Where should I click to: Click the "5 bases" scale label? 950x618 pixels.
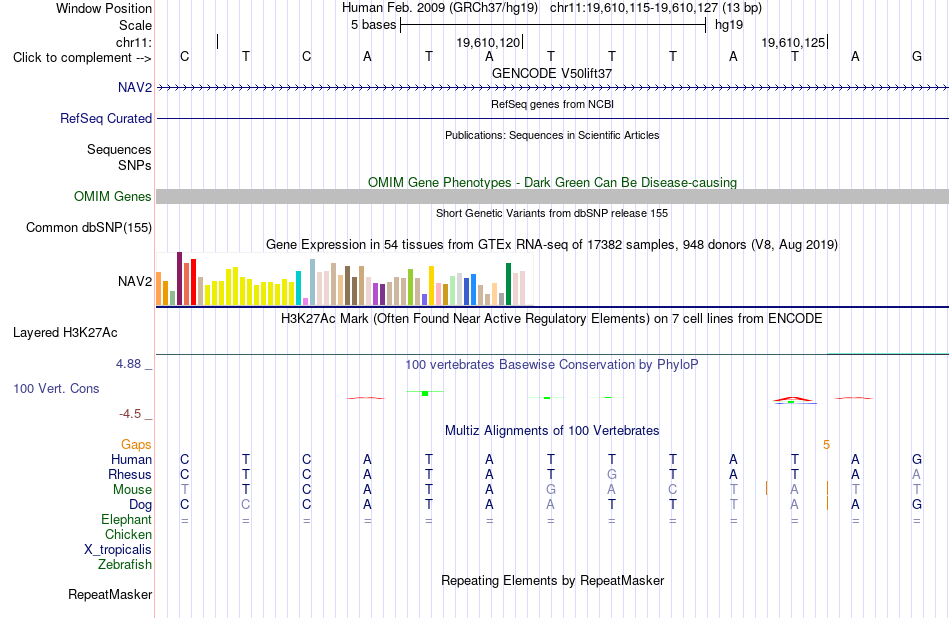[x=373, y=25]
